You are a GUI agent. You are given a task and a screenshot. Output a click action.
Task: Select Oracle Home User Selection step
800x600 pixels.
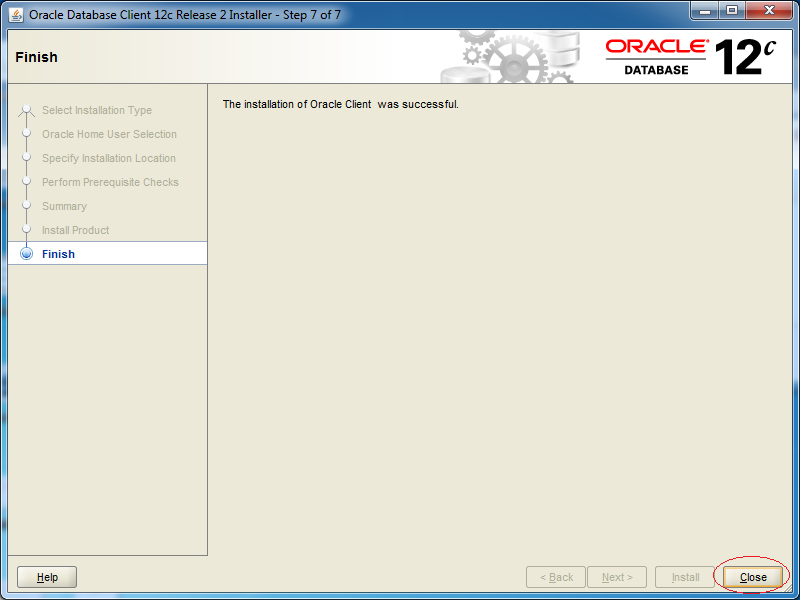point(109,134)
